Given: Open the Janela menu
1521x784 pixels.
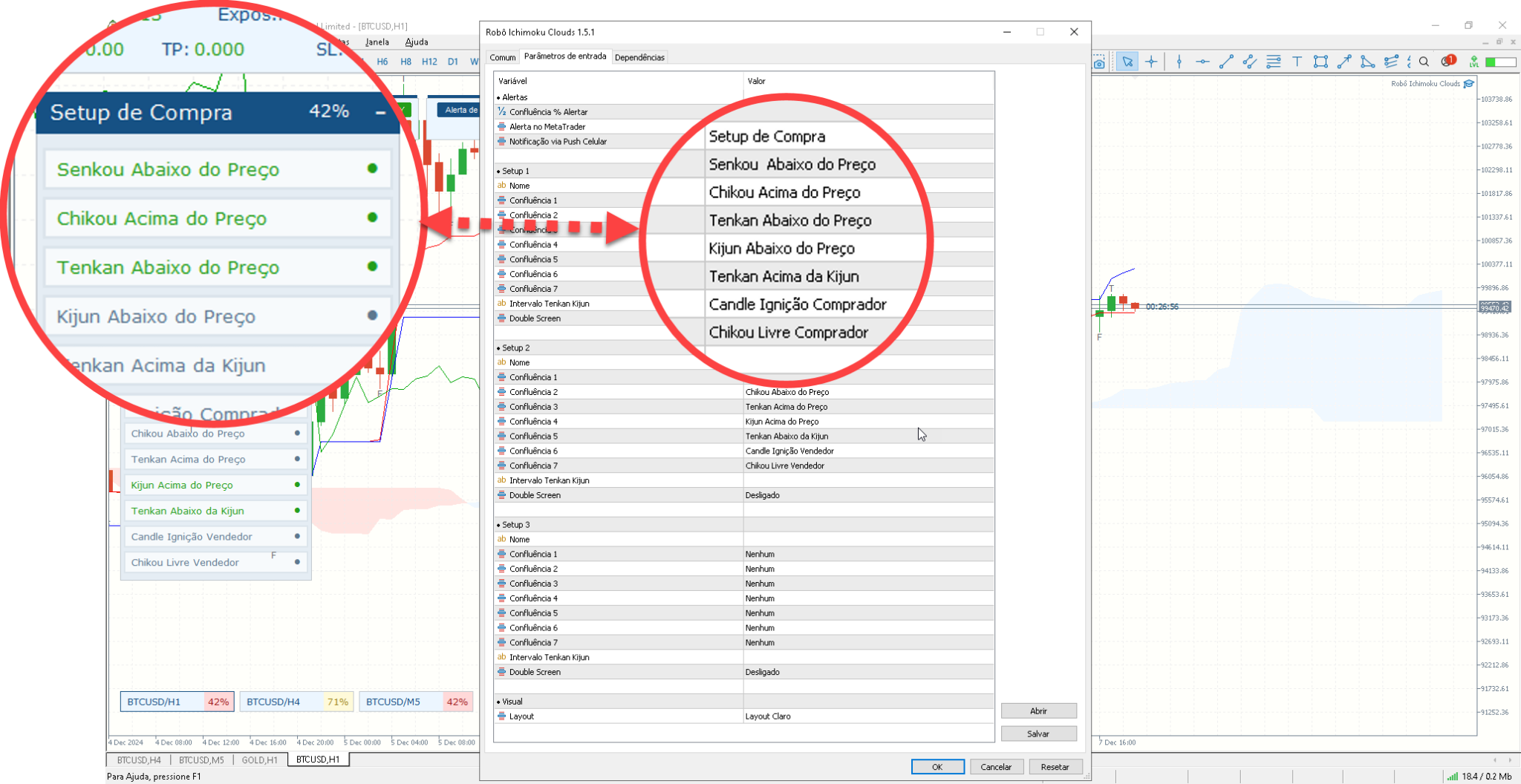Looking at the screenshot, I should pos(377,42).
